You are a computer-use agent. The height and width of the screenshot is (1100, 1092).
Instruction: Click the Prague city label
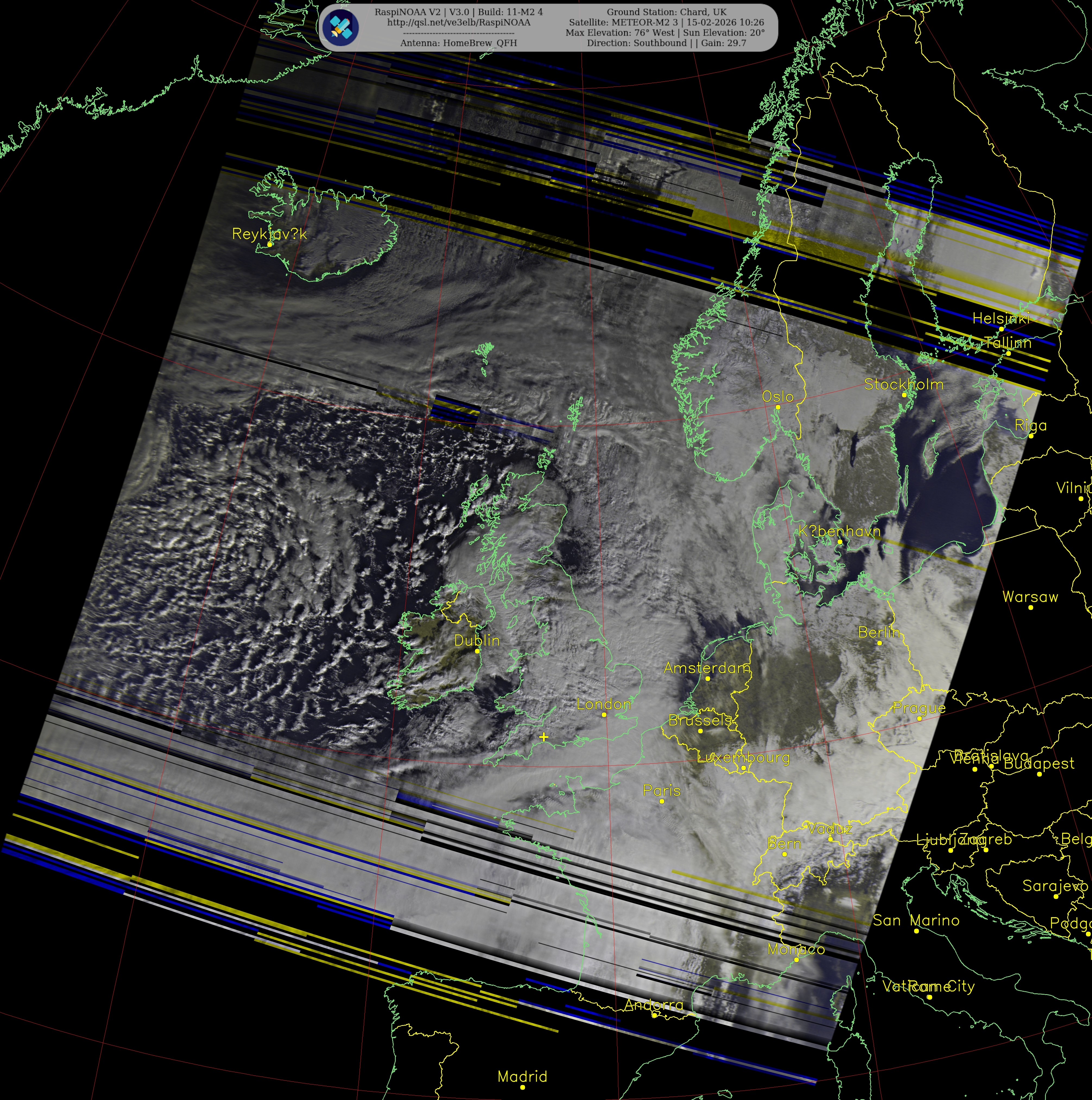click(x=919, y=708)
